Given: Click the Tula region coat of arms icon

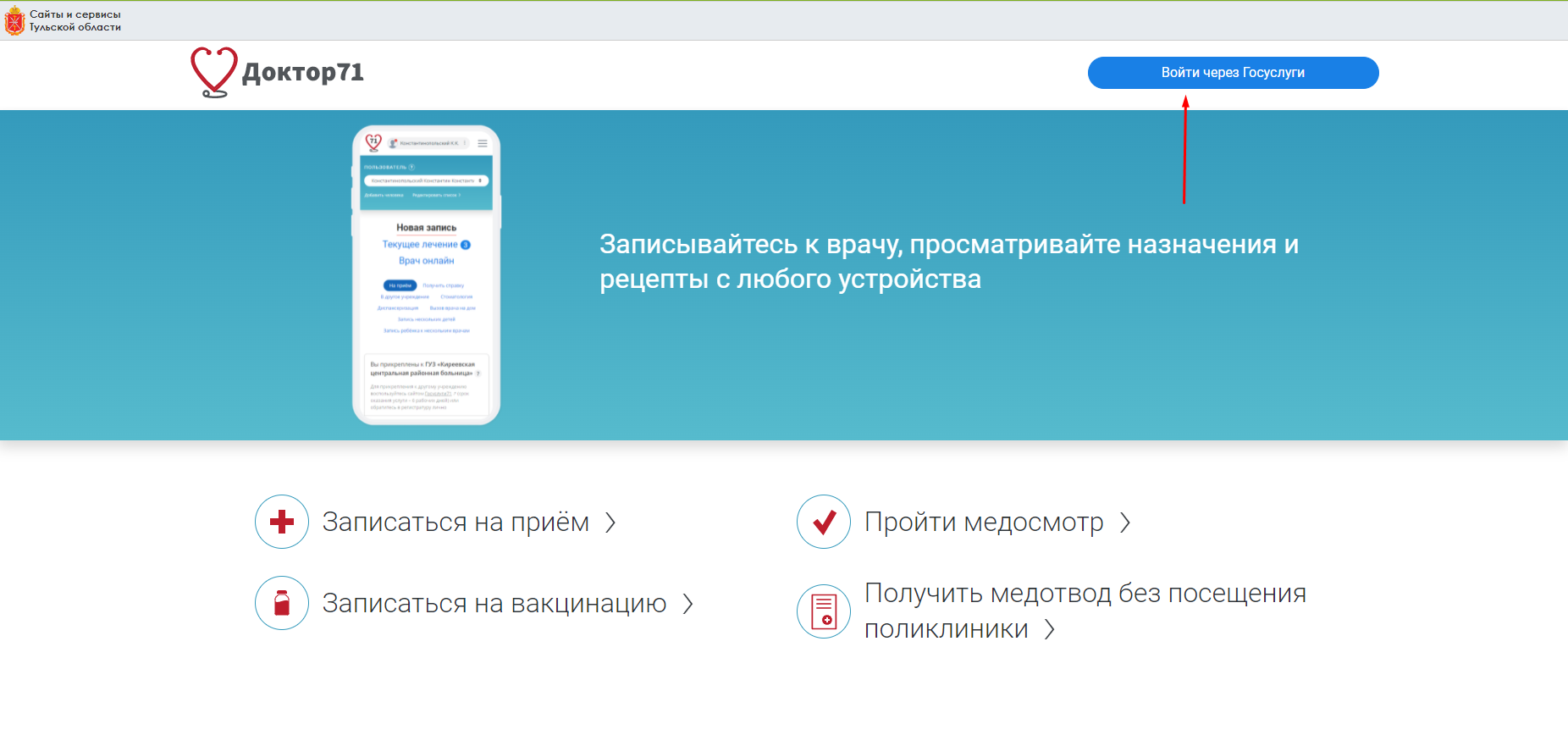Looking at the screenshot, I should tap(14, 20).
